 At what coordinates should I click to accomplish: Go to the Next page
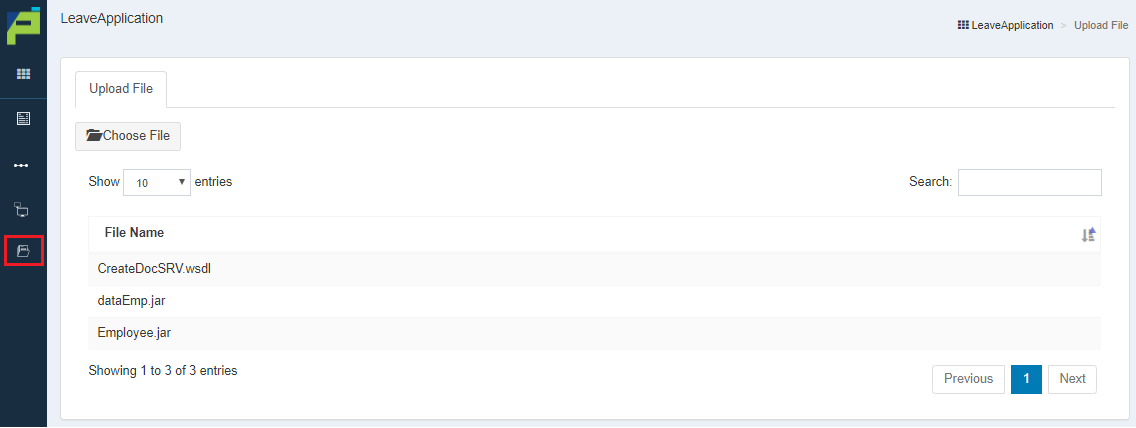pos(1072,379)
